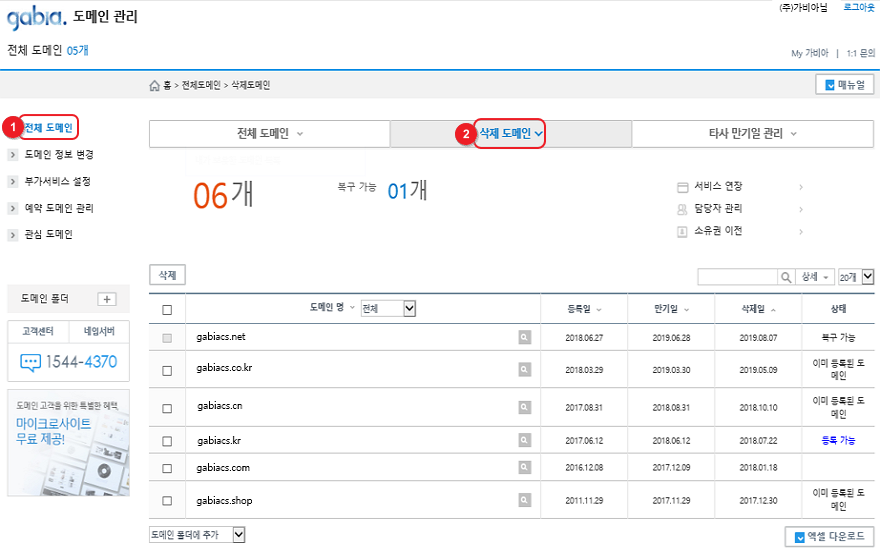Click the 01개 recoverable count
Viewport: 880px width, 554px height.
(407, 191)
